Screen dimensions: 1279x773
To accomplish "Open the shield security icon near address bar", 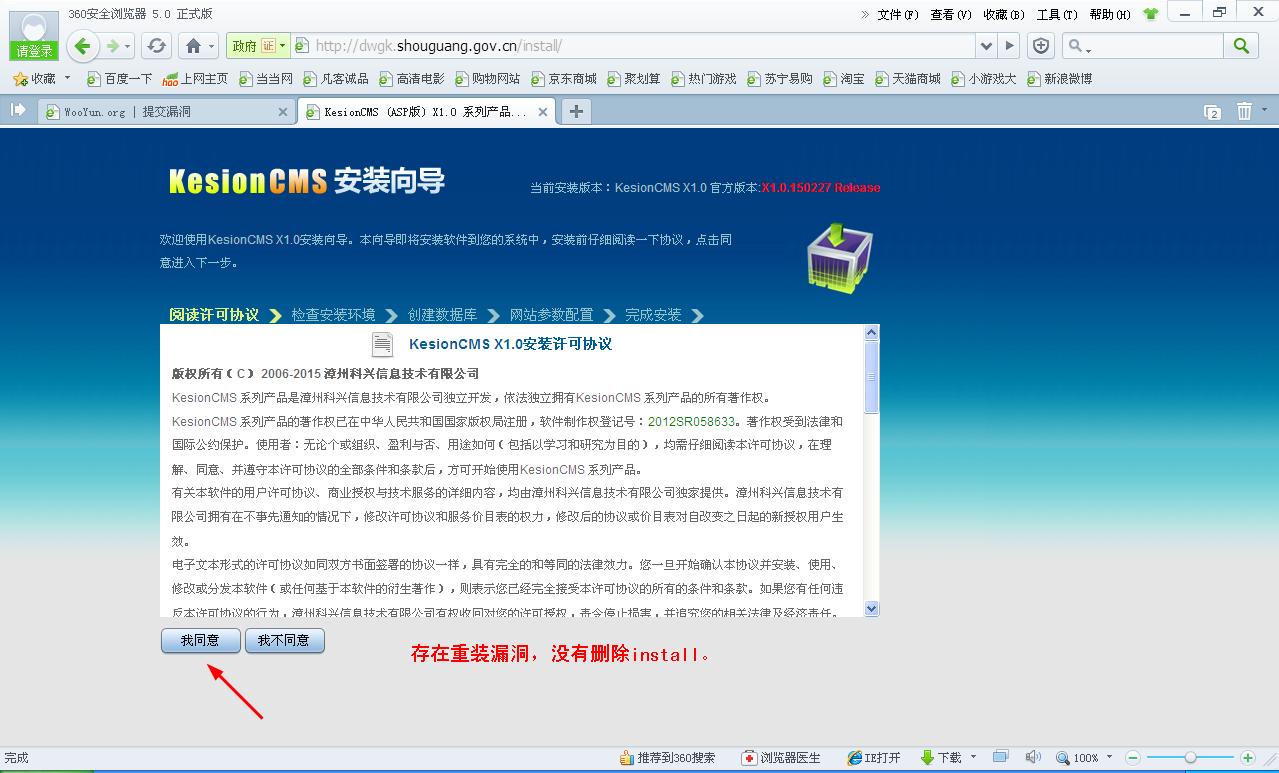I will tap(1041, 46).
